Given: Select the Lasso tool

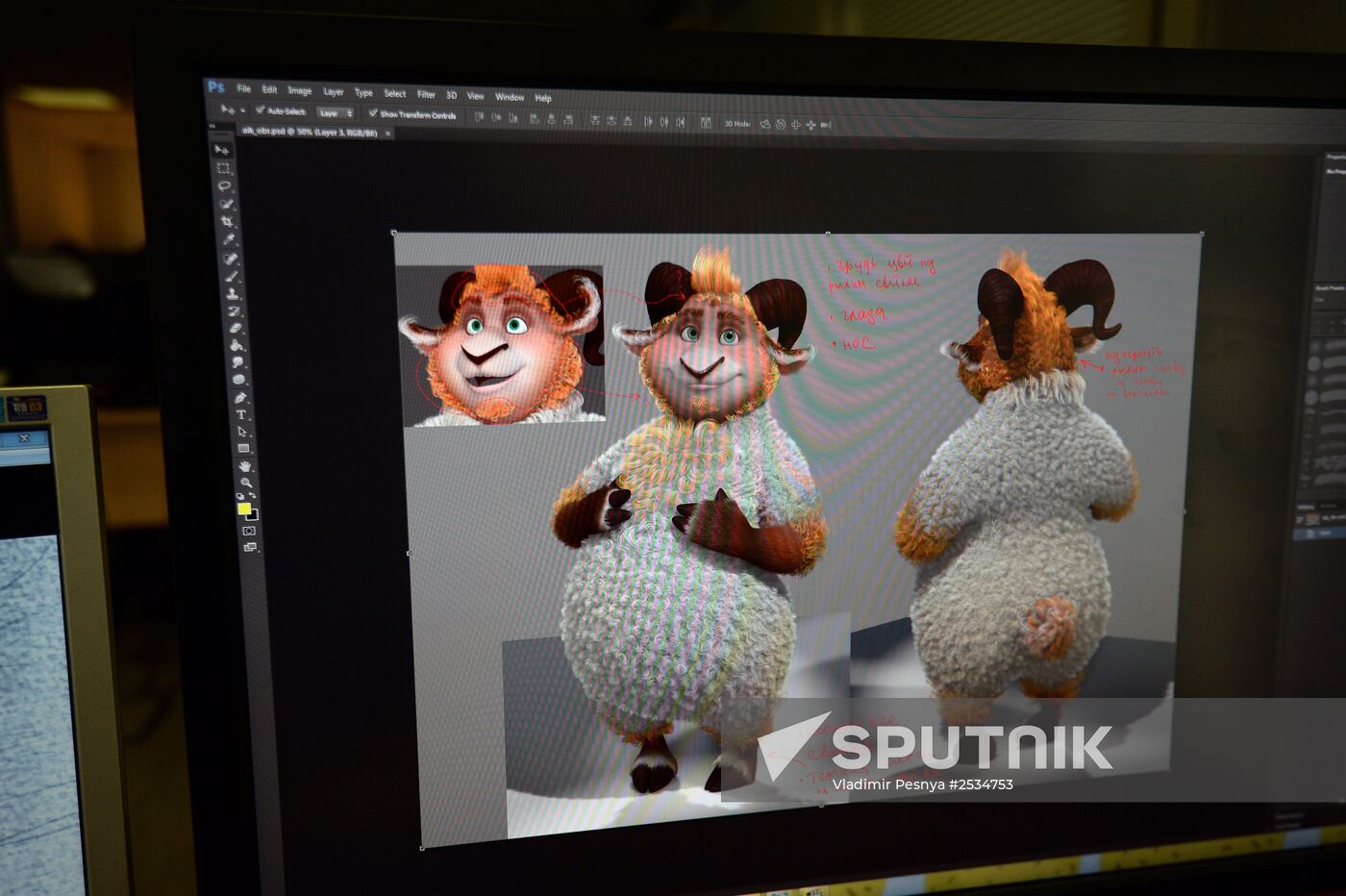Looking at the screenshot, I should (224, 186).
